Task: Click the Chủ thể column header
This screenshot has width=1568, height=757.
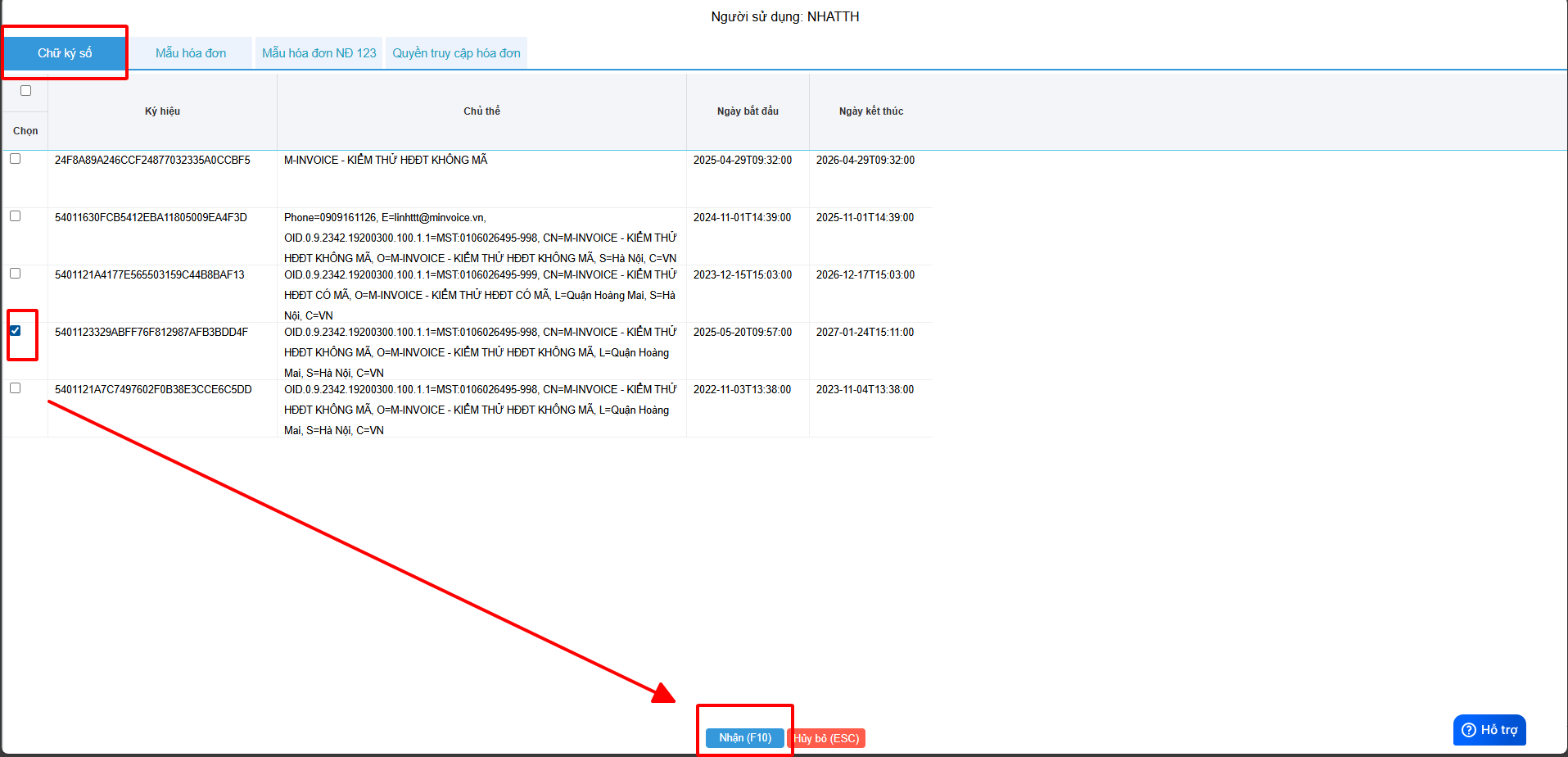Action: (481, 111)
